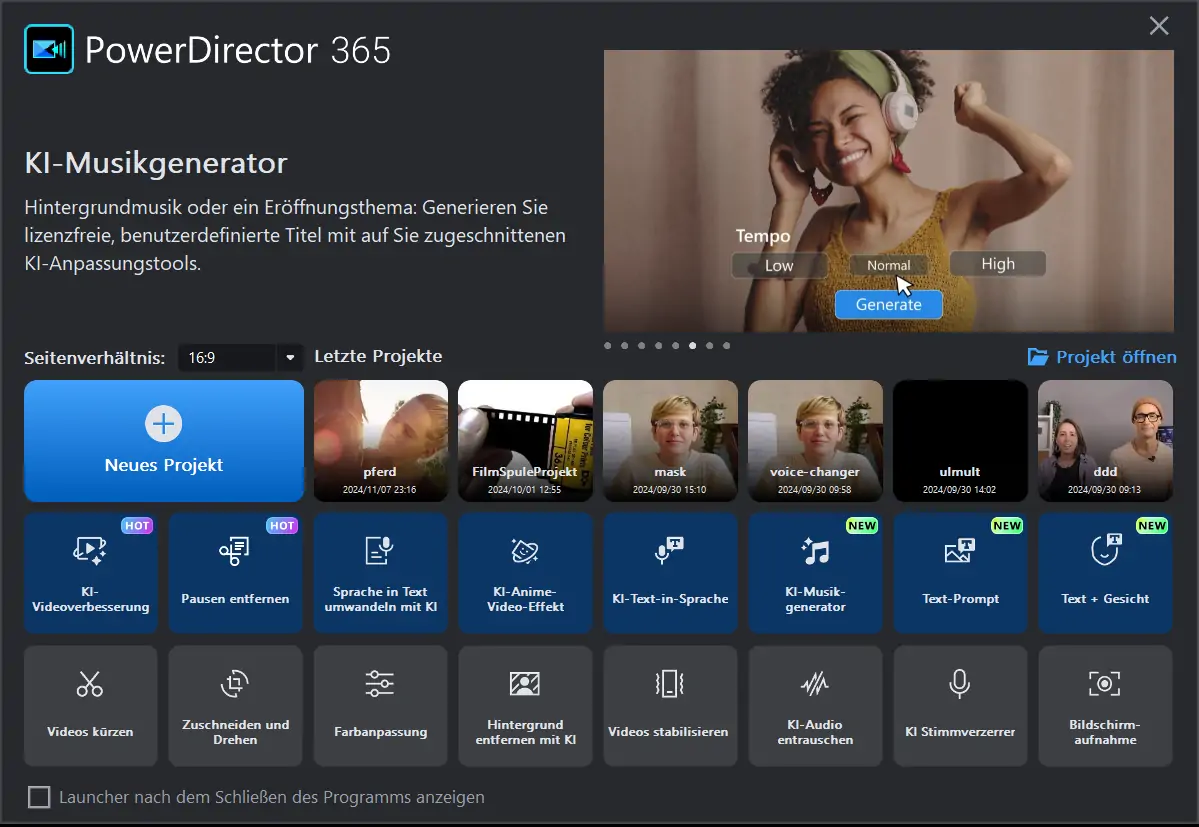Enable Launcher nach dem Schließen anzeigen checkbox
This screenshot has width=1199, height=827.
(39, 797)
